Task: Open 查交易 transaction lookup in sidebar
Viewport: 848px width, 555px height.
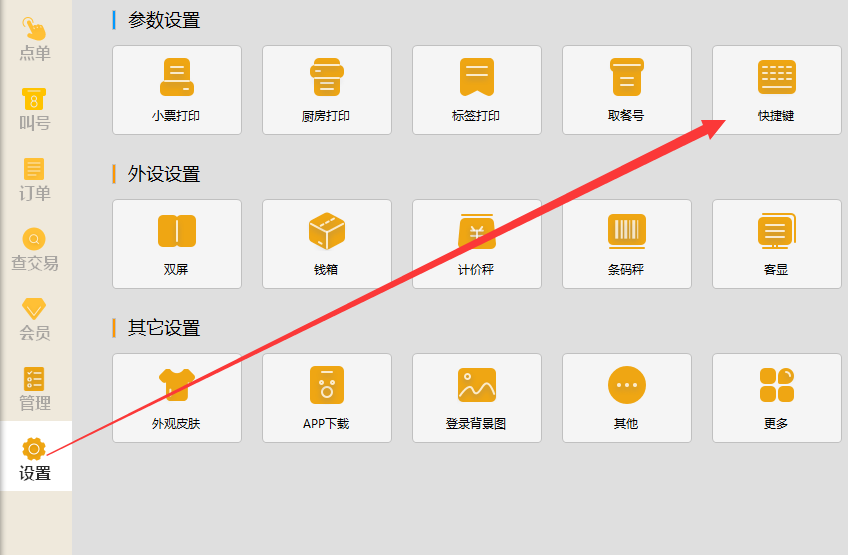Action: click(x=35, y=249)
